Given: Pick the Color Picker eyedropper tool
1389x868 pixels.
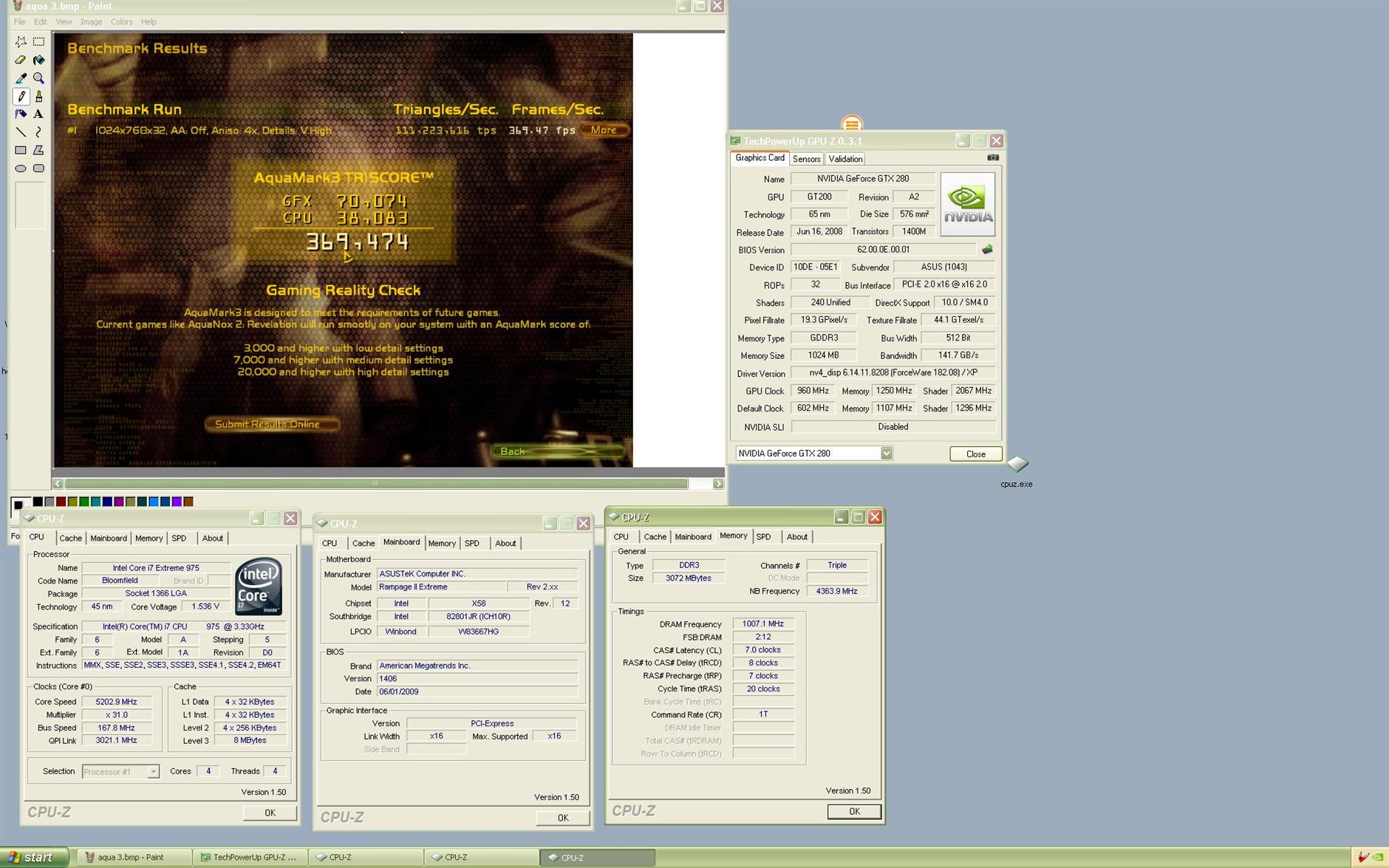Looking at the screenshot, I should coord(21,78).
